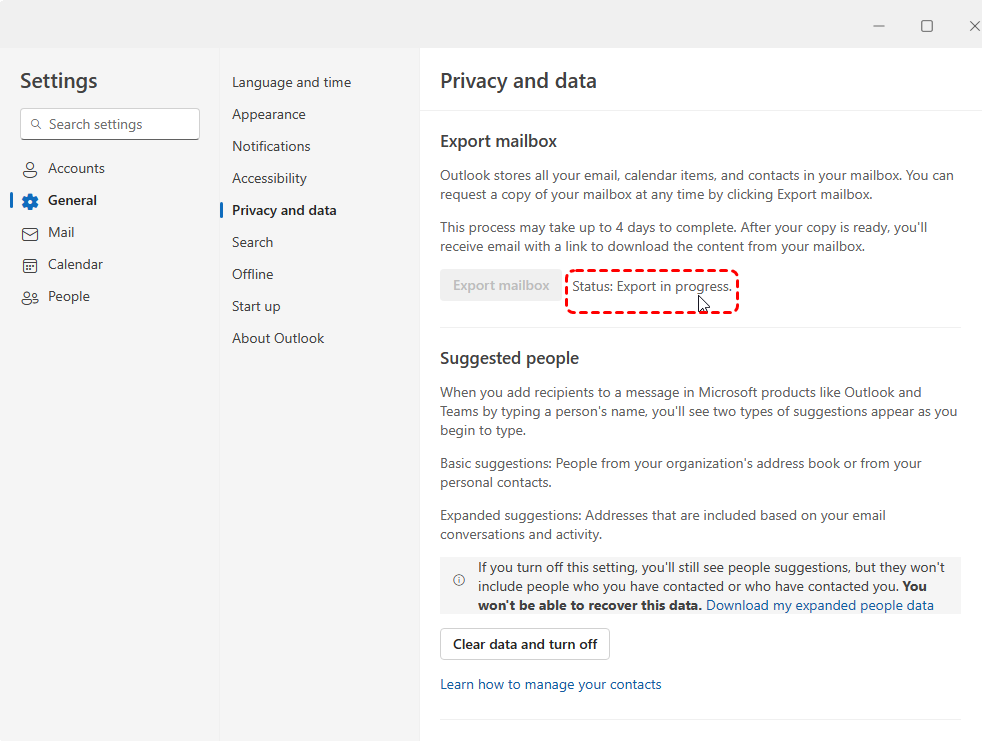Click the Calendar icon in sidebar

[x=30, y=265]
